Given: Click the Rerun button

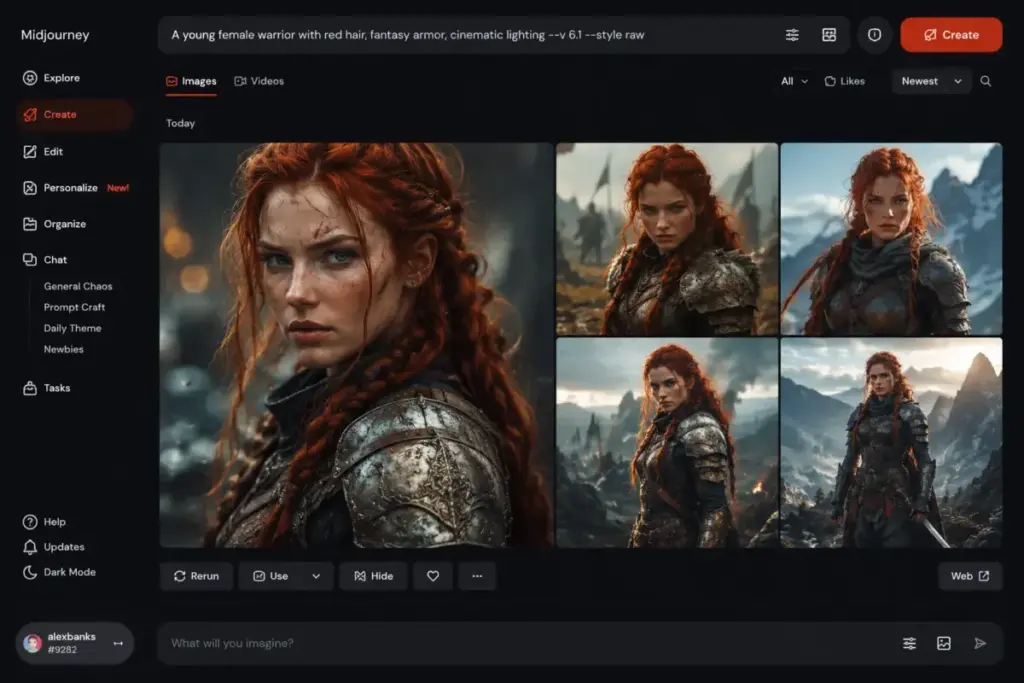Looking at the screenshot, I should 197,576.
